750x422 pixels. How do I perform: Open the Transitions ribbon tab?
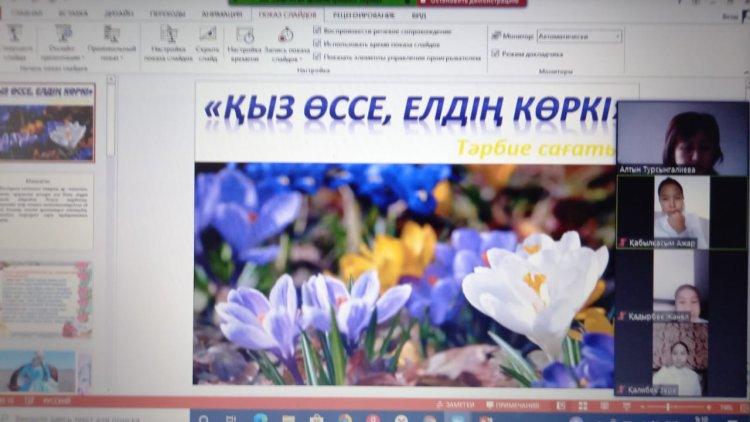coord(167,14)
